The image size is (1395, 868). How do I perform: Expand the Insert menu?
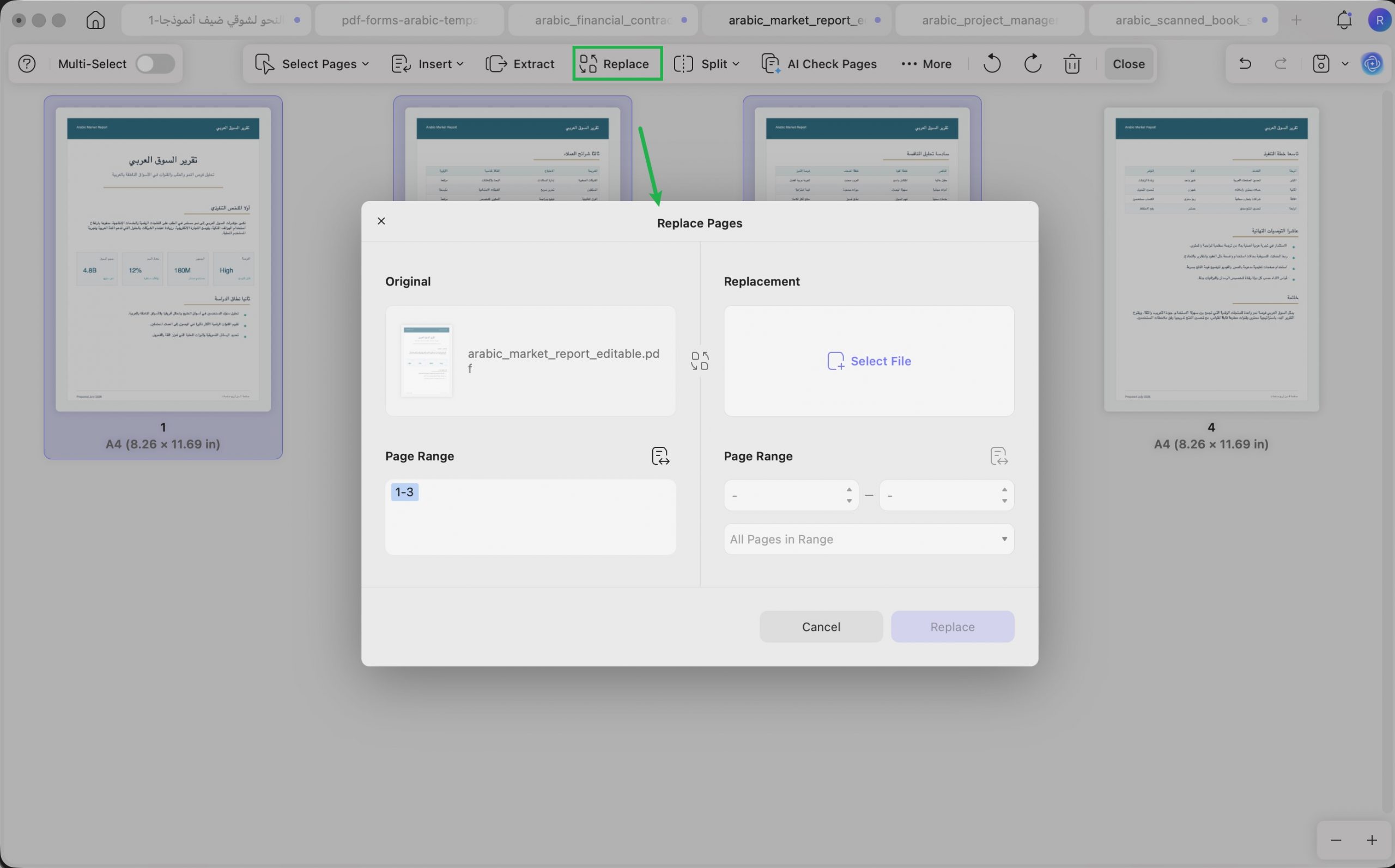(427, 64)
